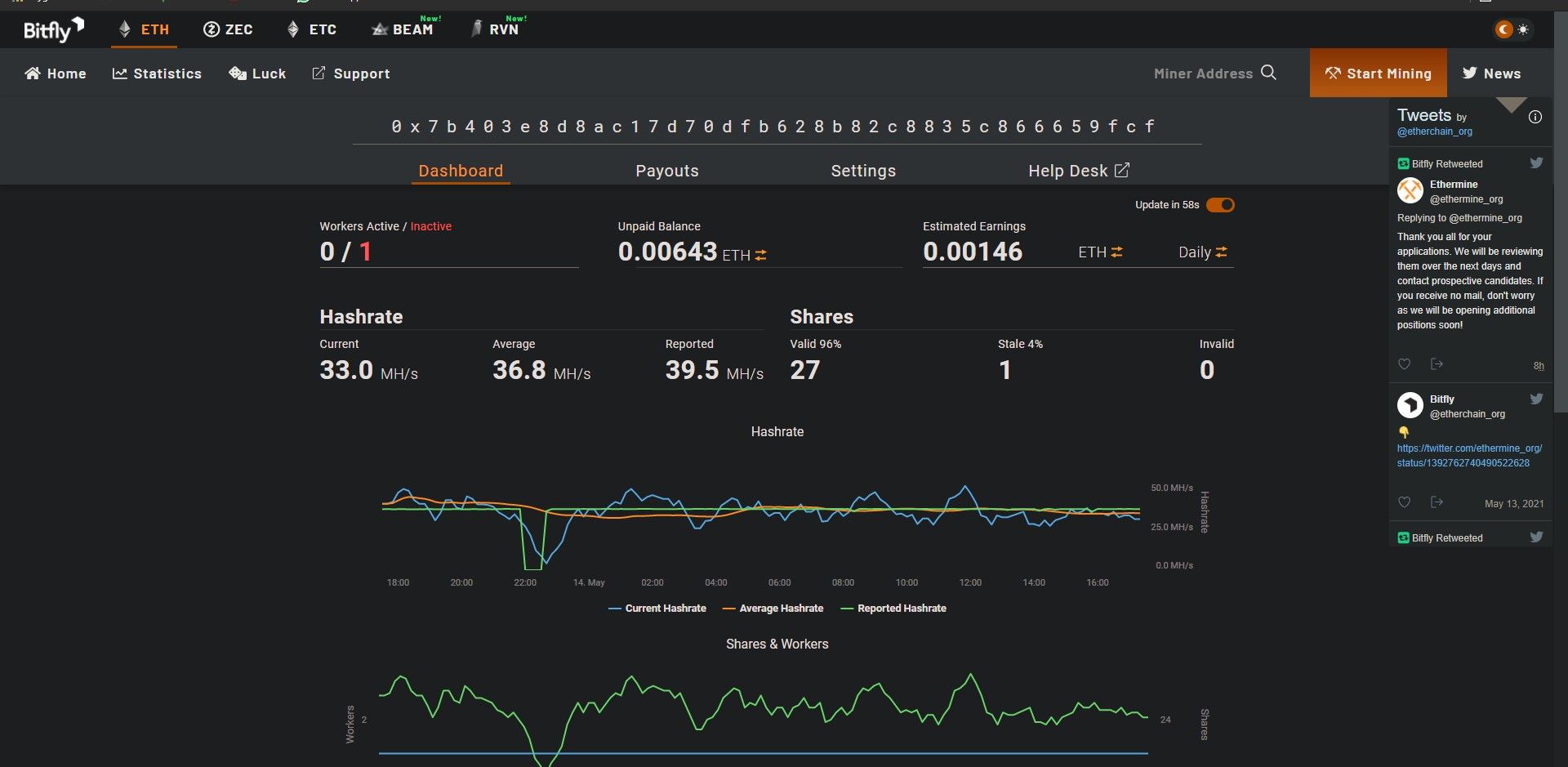The width and height of the screenshot is (1568, 767).
Task: Switch the Unpaid Balance currency unit
Action: click(x=760, y=255)
